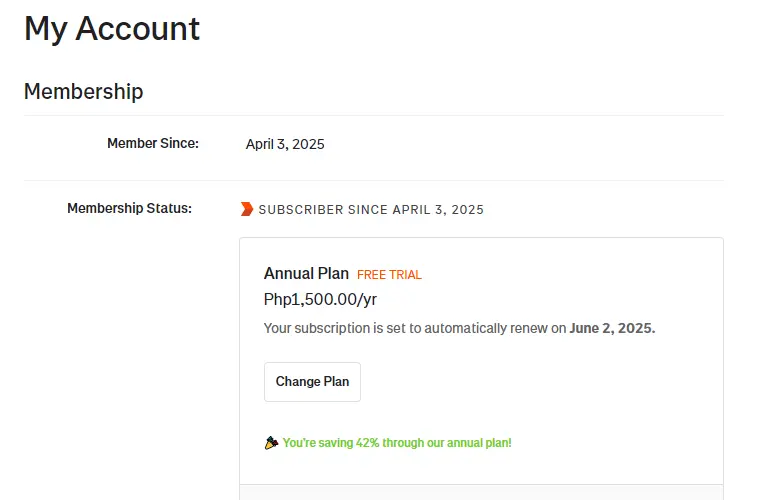Click the date "April 3, 2025" value

(285, 144)
